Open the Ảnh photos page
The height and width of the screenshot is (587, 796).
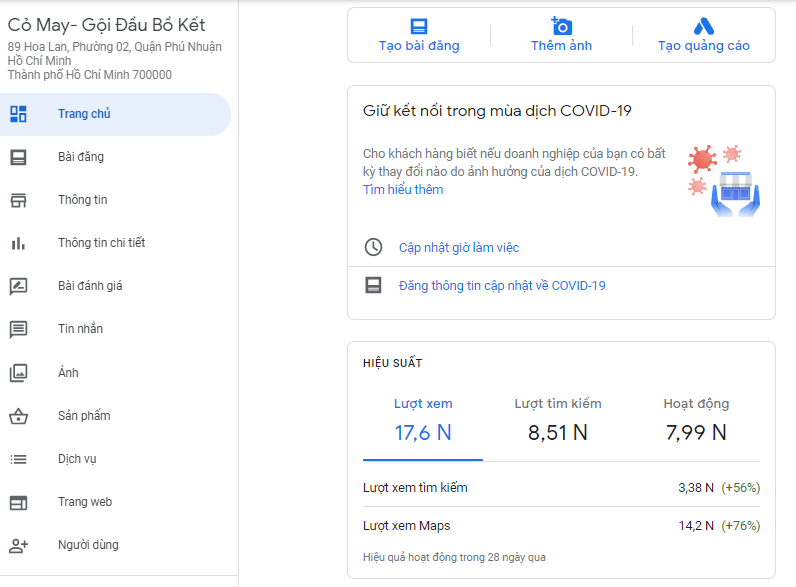coord(115,373)
